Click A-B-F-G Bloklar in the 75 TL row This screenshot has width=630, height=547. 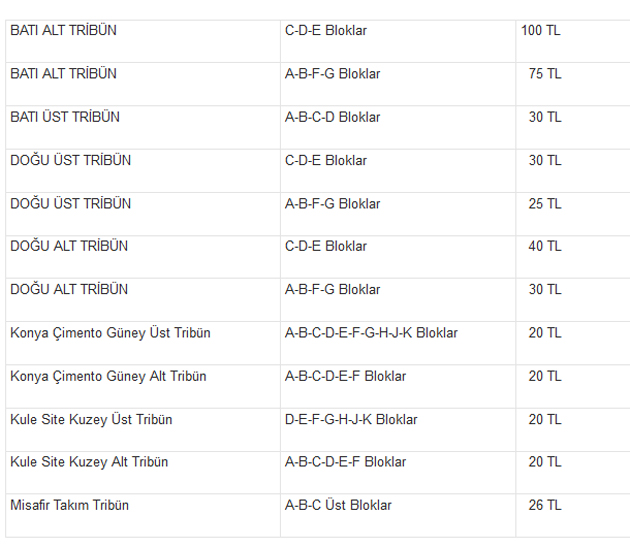332,74
